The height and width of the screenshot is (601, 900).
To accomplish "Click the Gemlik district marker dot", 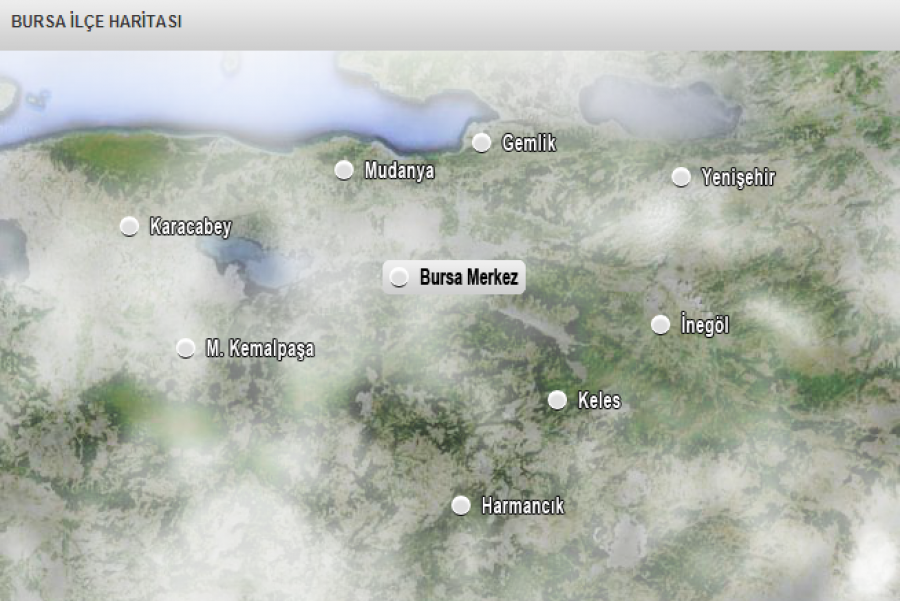I will pos(482,142).
